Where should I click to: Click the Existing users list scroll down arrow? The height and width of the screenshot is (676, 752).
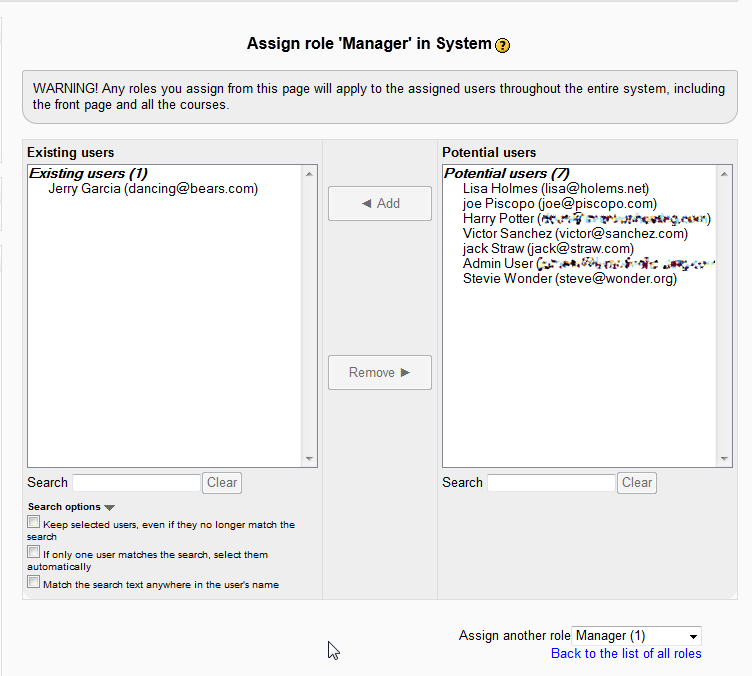[x=309, y=459]
